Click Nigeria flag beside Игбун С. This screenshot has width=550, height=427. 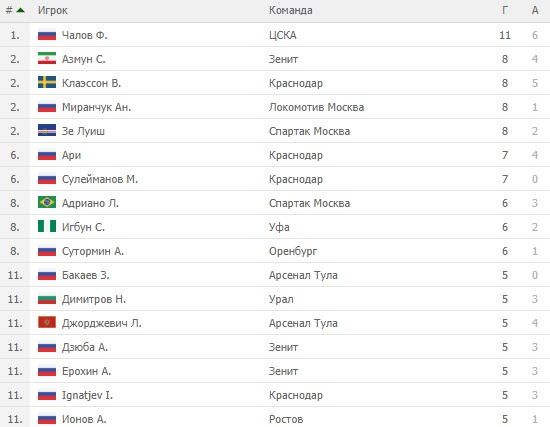[x=47, y=227]
